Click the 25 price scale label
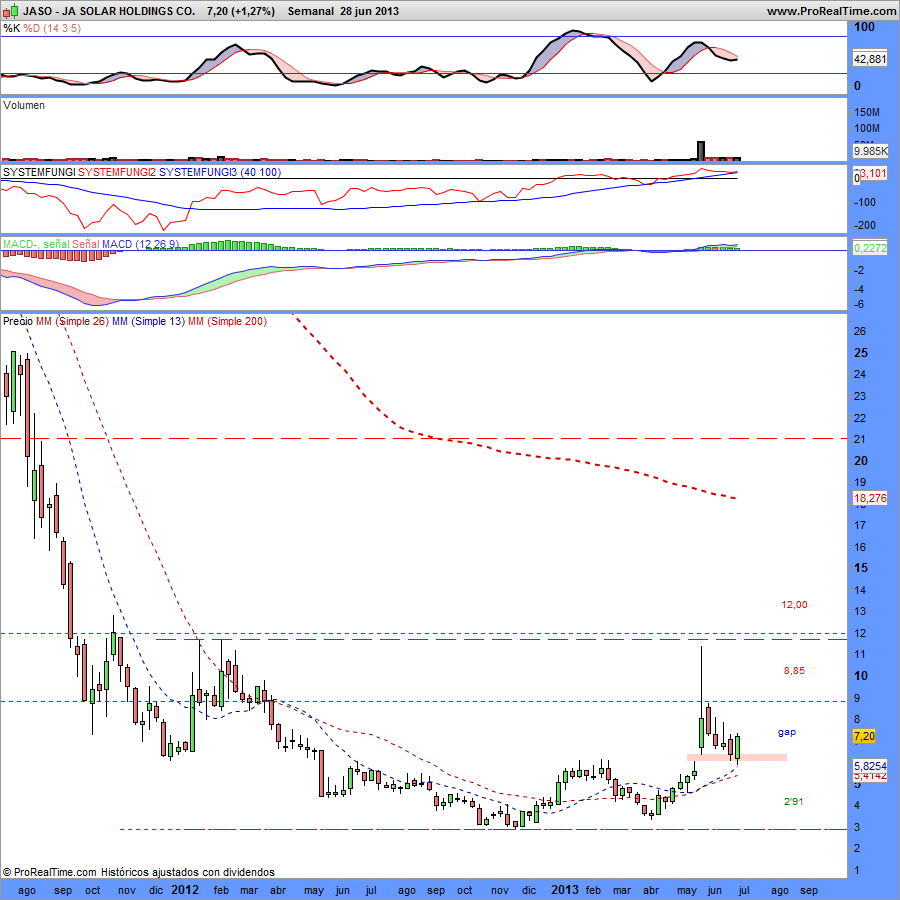Image resolution: width=900 pixels, height=900 pixels. tap(860, 353)
